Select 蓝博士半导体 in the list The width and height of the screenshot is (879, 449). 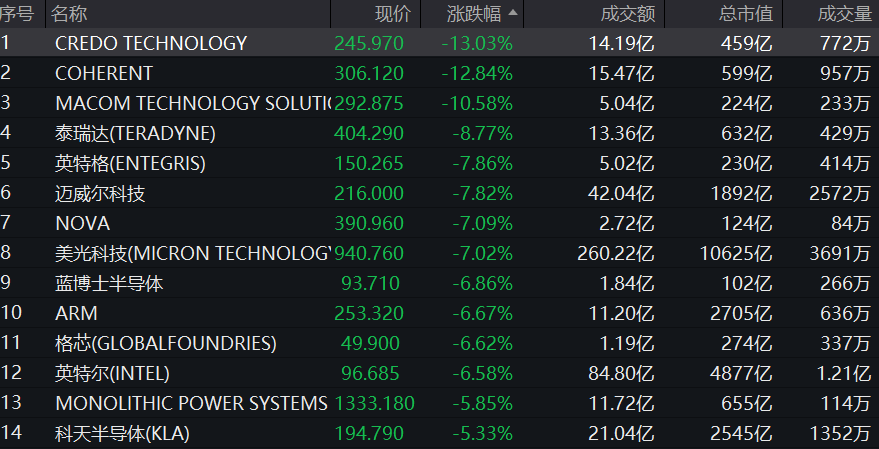(x=440, y=283)
